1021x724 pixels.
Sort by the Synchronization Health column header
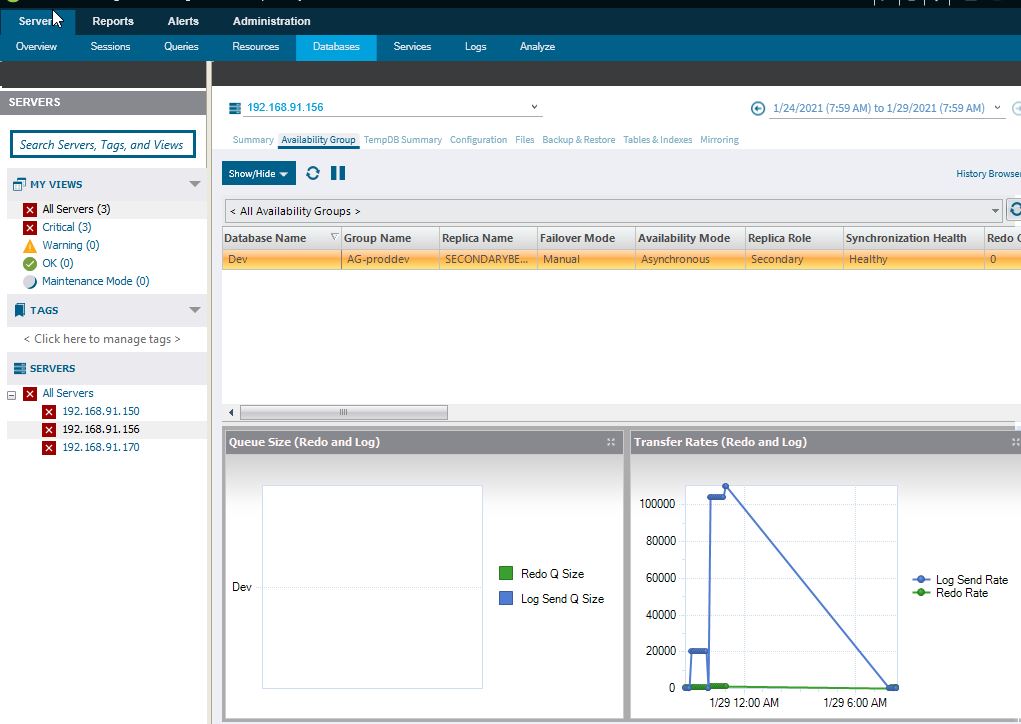click(x=913, y=238)
